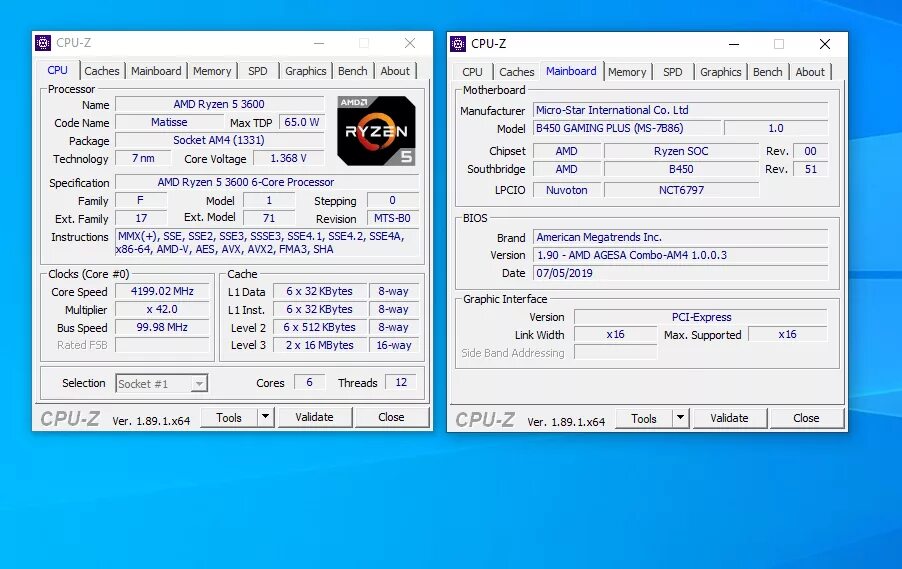
Task: Open Tools dropdown arrow in right window
Action: click(680, 418)
